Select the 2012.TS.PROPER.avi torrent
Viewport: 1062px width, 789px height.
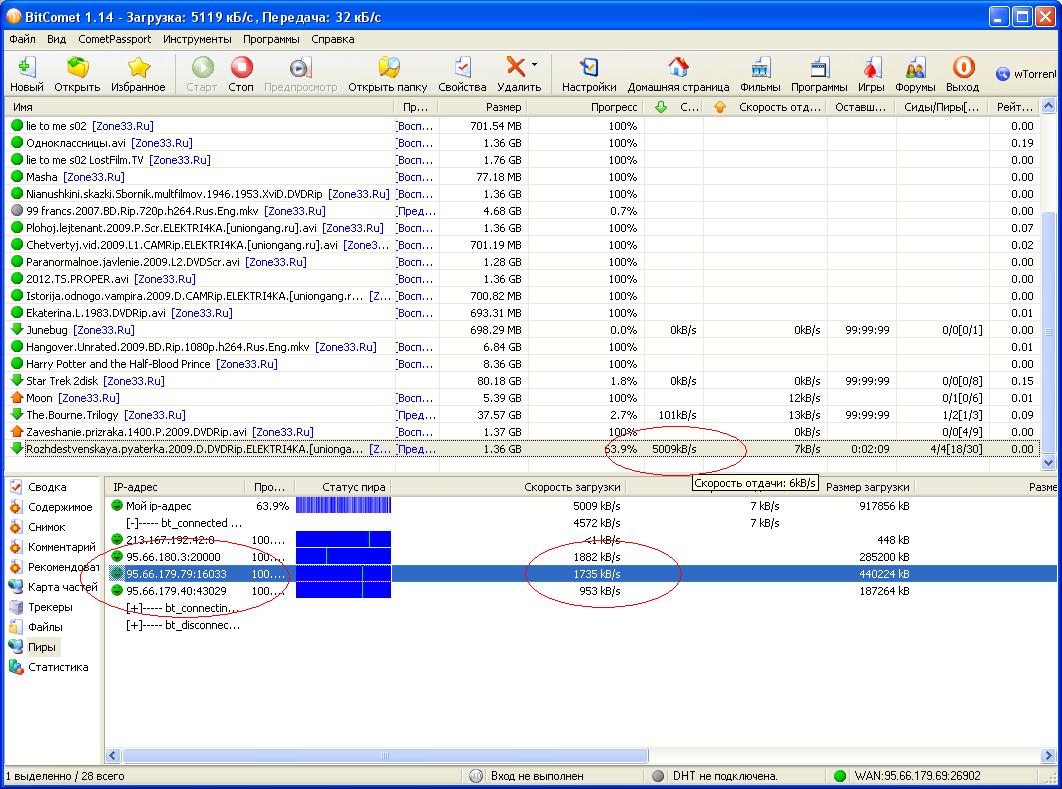pos(523,279)
